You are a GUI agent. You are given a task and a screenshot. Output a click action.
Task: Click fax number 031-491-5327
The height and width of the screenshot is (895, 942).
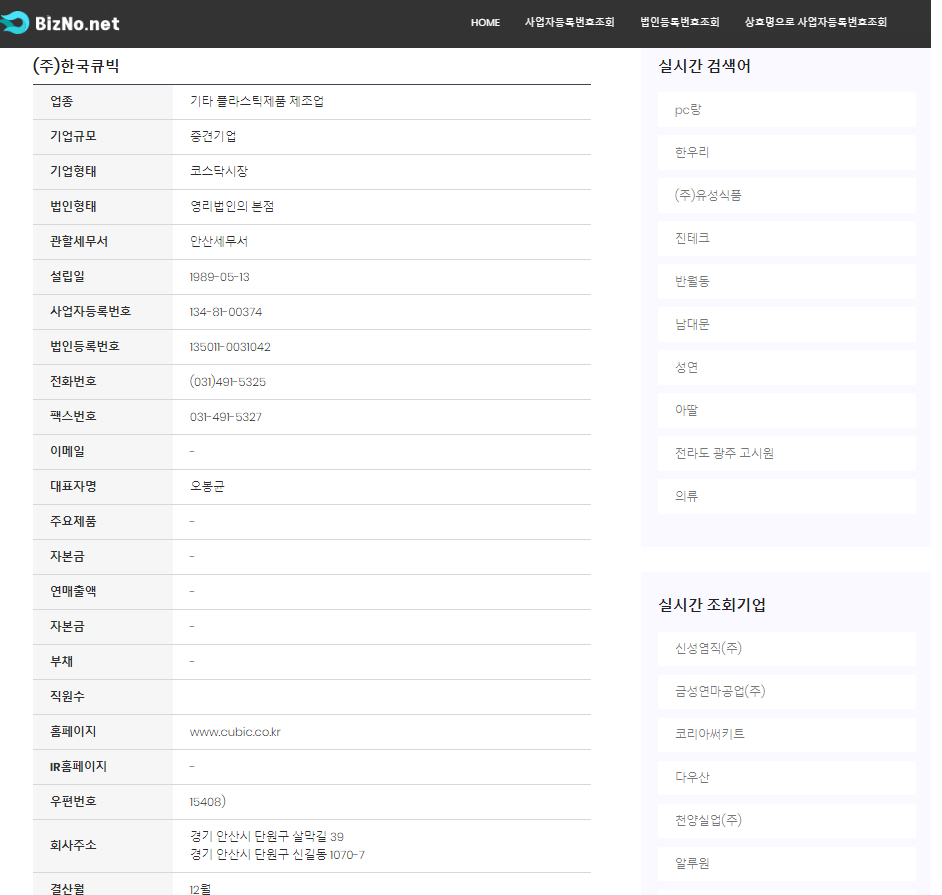point(226,417)
